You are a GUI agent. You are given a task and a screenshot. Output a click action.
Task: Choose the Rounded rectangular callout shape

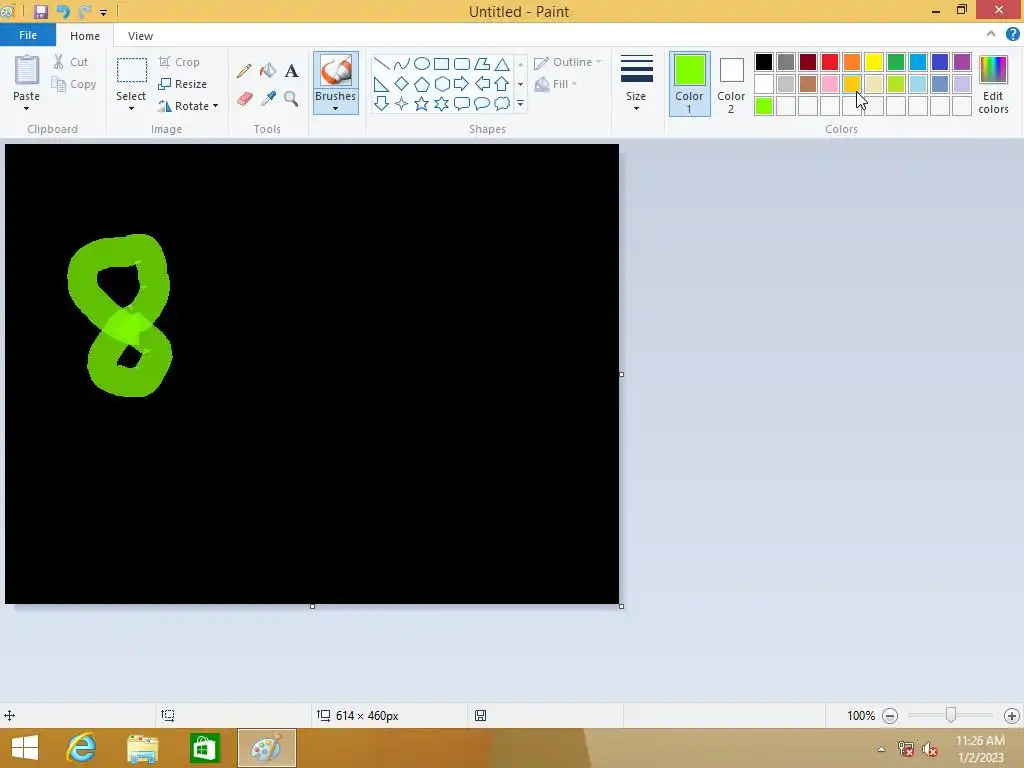click(x=462, y=103)
